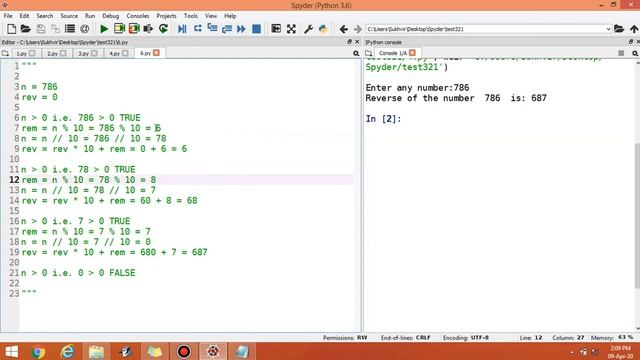
Task: Run the current cell
Action: [x=119, y=29]
